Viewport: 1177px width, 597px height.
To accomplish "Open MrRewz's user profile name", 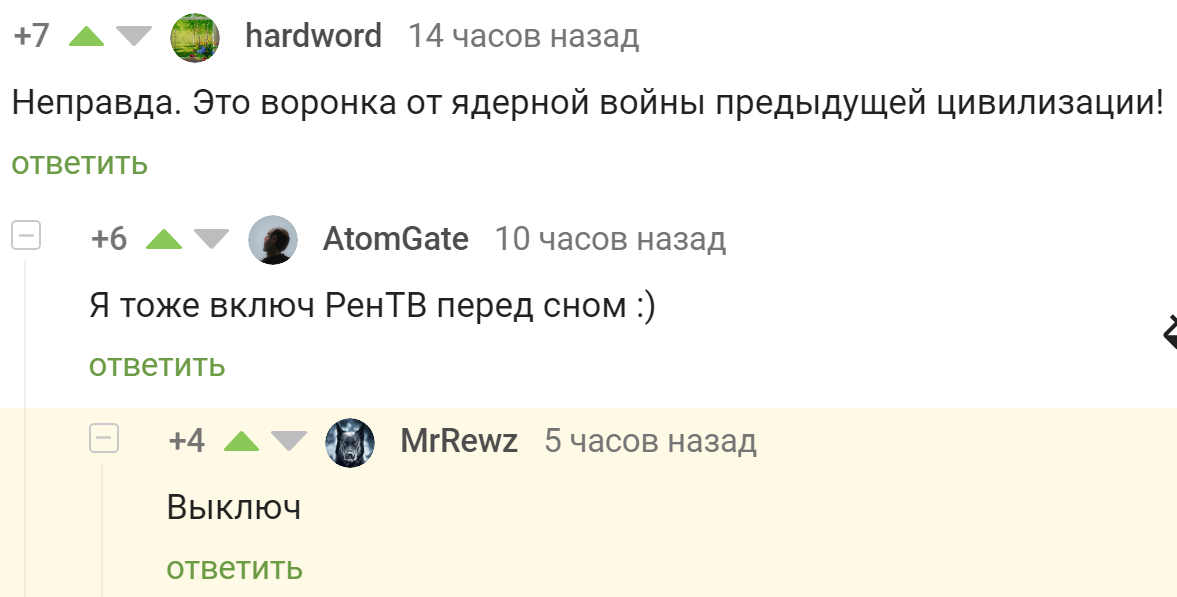I will point(459,441).
